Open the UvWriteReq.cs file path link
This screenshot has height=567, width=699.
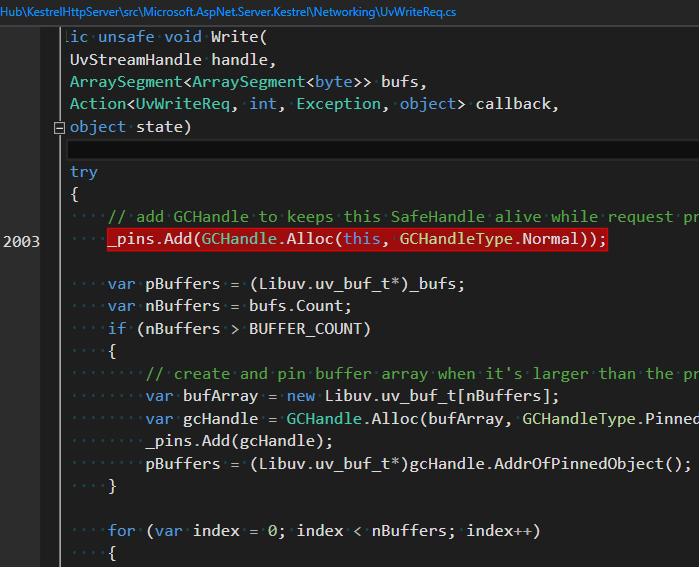pyautogui.click(x=228, y=12)
